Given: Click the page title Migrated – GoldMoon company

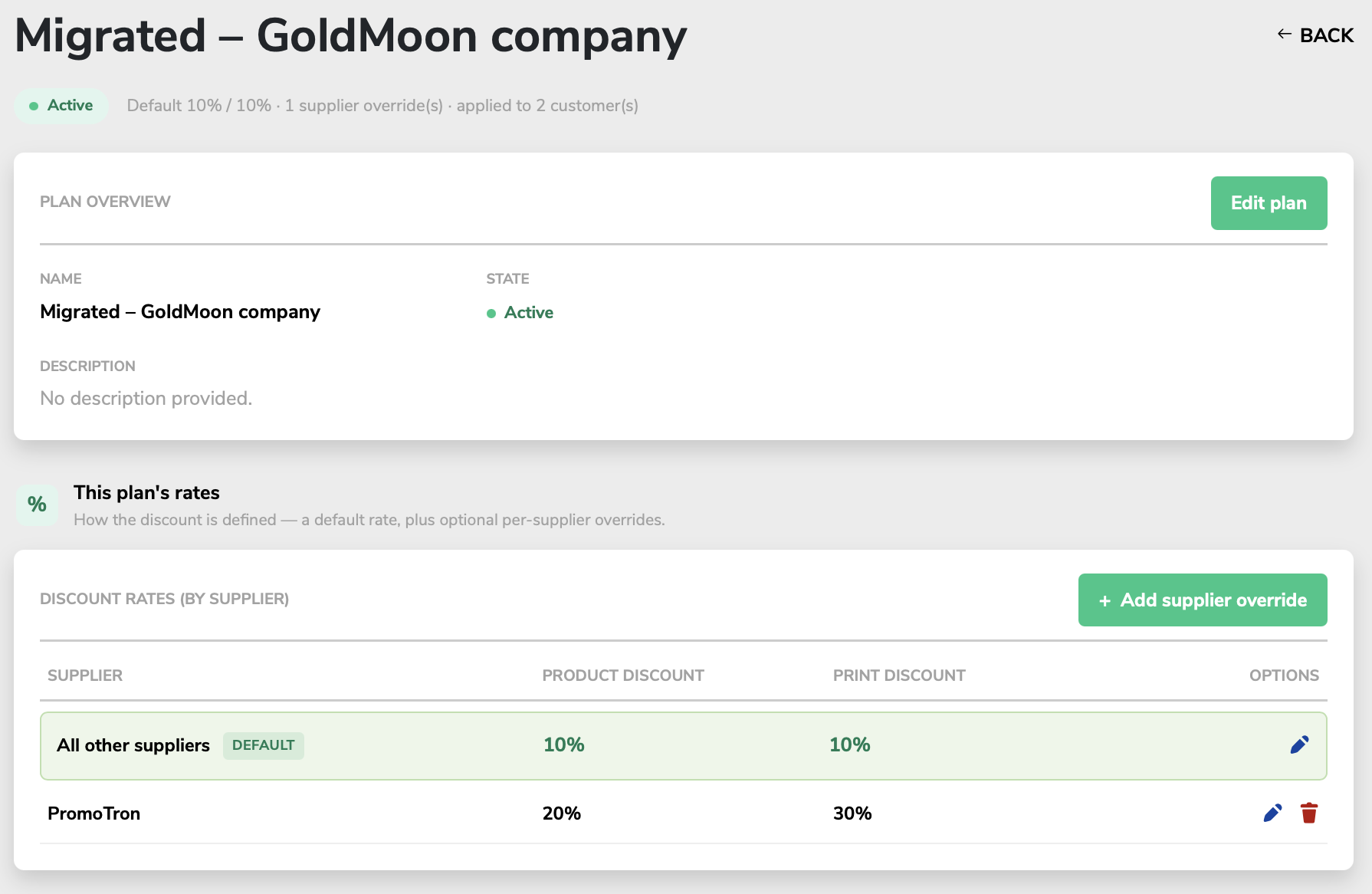Looking at the screenshot, I should pyautogui.click(x=351, y=37).
